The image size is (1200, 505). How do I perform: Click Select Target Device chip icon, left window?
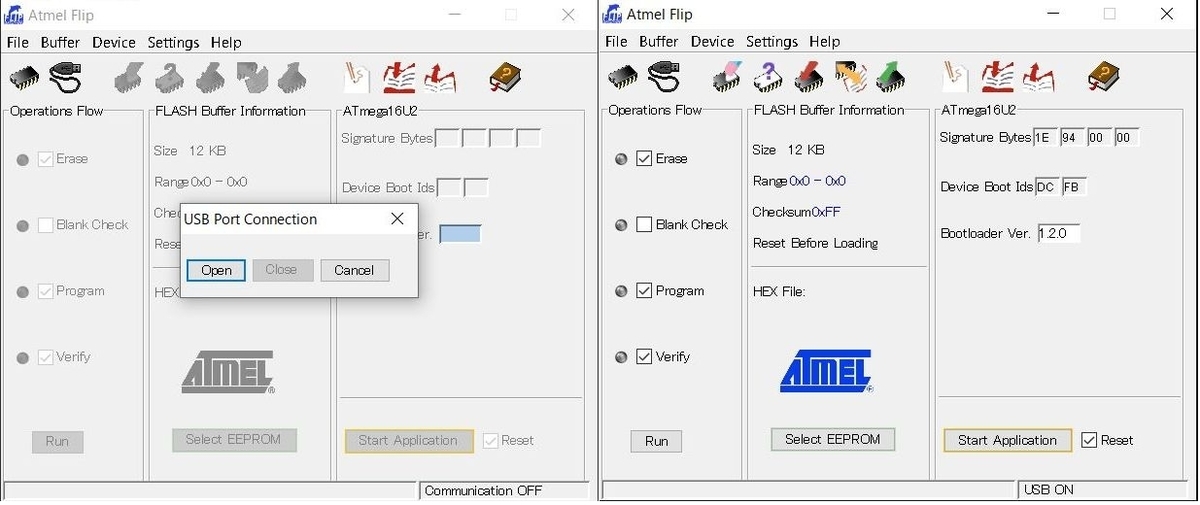coord(25,76)
